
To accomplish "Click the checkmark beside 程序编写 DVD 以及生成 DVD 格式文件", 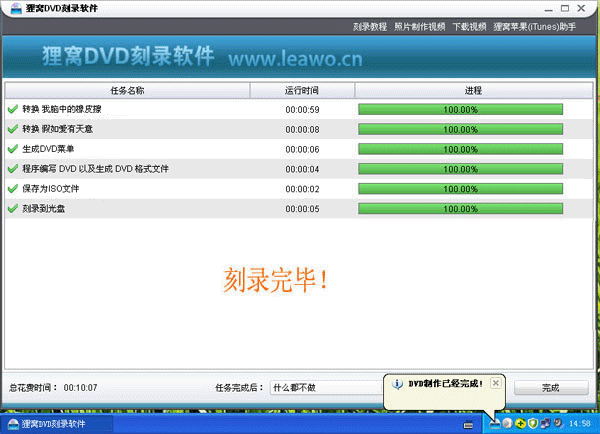I will 13,169.
